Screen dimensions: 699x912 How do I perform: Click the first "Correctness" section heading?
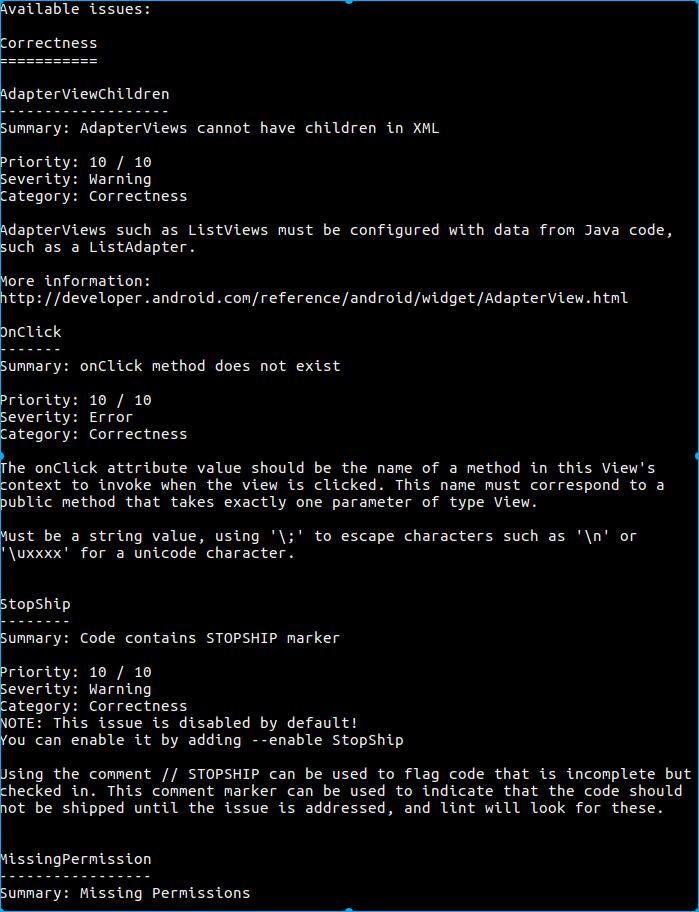pos(49,43)
